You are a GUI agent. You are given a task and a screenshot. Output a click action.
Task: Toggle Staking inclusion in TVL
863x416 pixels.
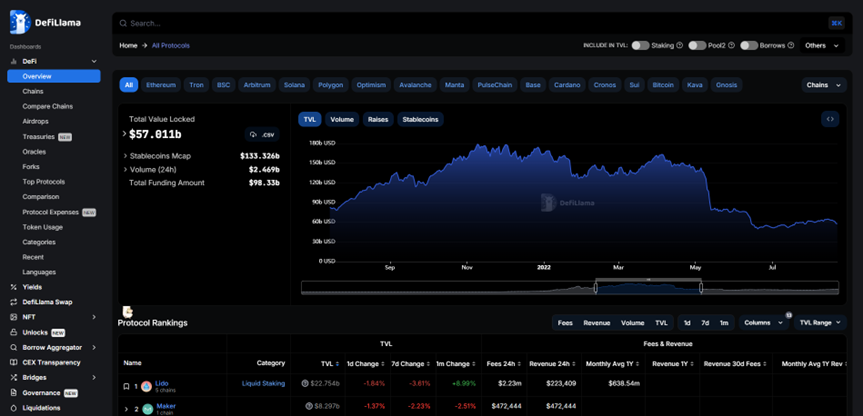(640, 46)
